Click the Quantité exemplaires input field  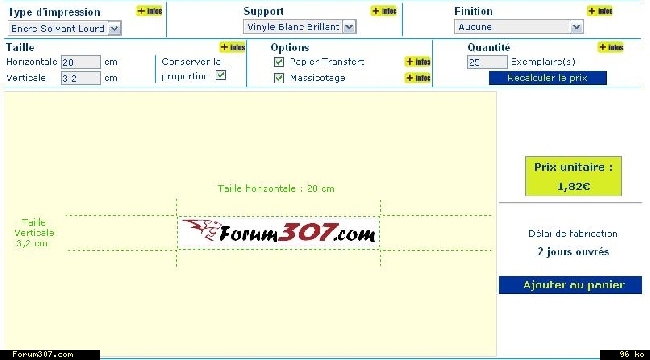[487, 62]
